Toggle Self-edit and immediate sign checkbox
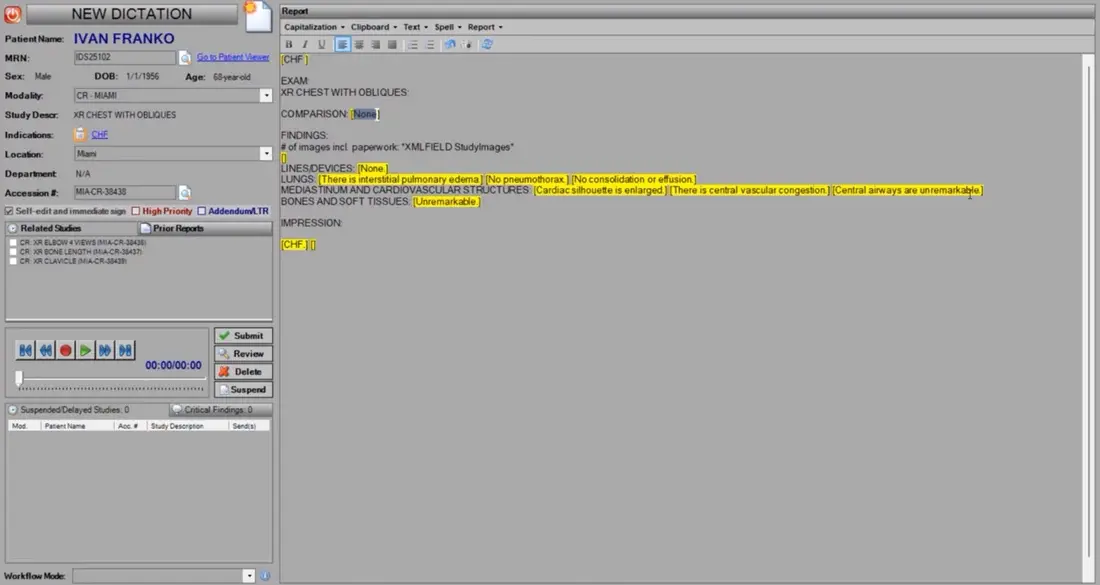Viewport: 1100px width, 585px height. [9, 211]
